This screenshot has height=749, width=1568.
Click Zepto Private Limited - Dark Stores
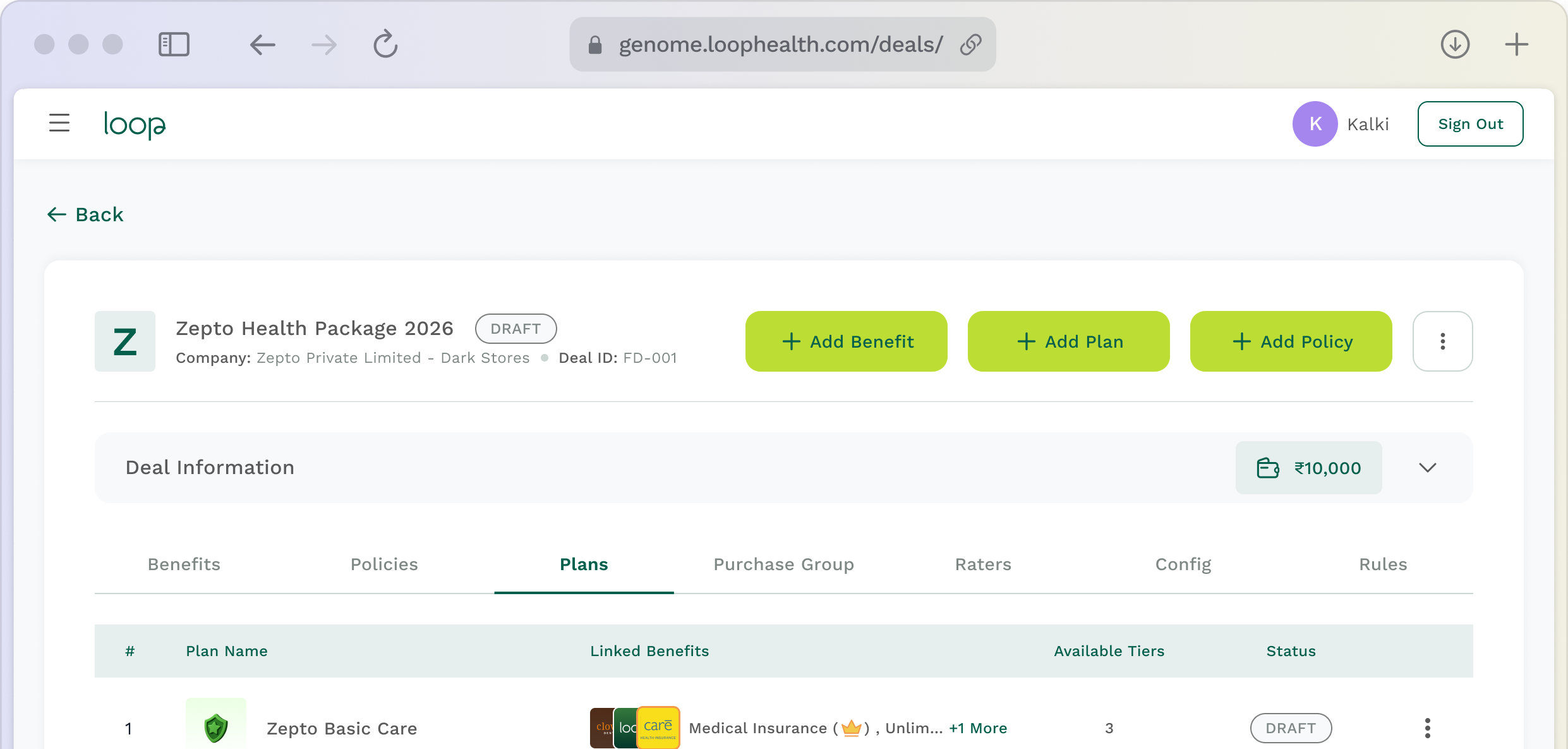pos(393,358)
